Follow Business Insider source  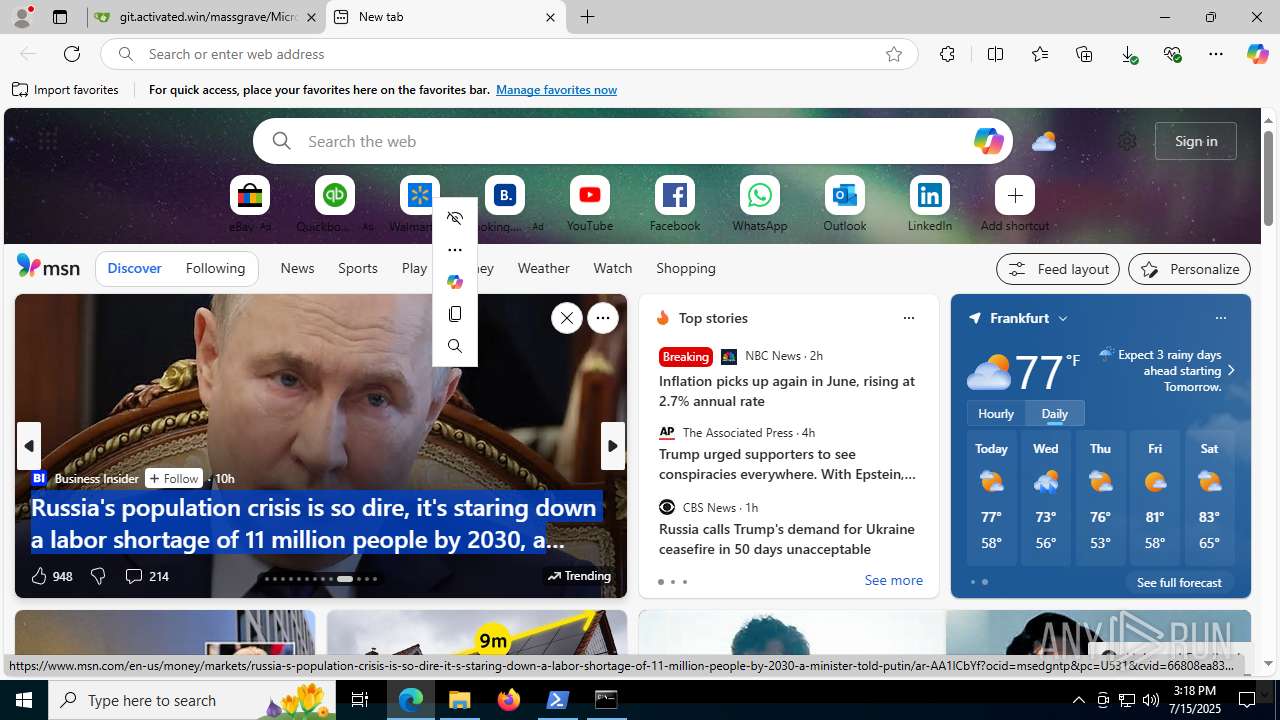174,478
